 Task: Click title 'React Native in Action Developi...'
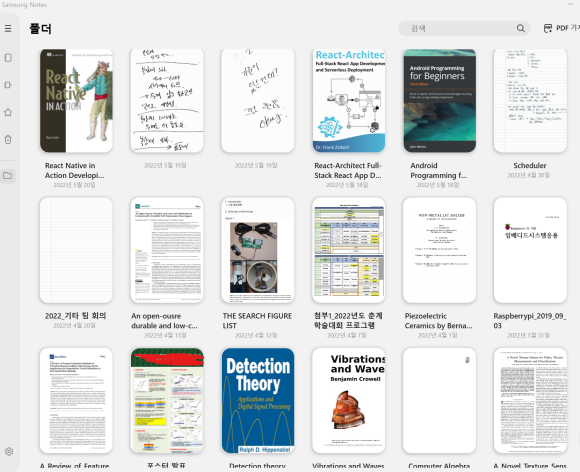coord(74,171)
